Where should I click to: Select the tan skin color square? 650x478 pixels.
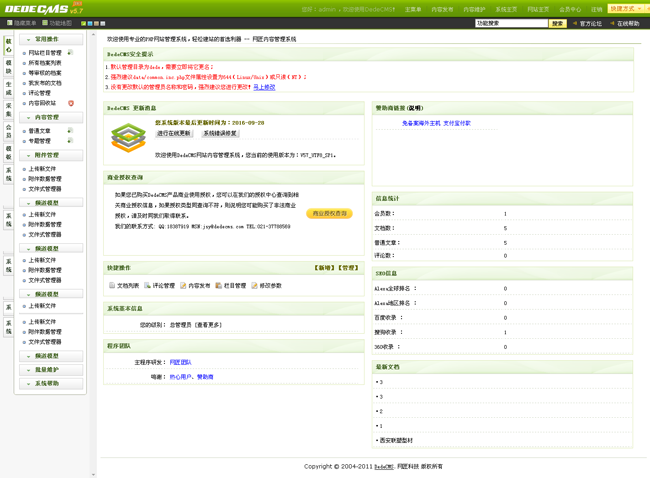point(96,24)
